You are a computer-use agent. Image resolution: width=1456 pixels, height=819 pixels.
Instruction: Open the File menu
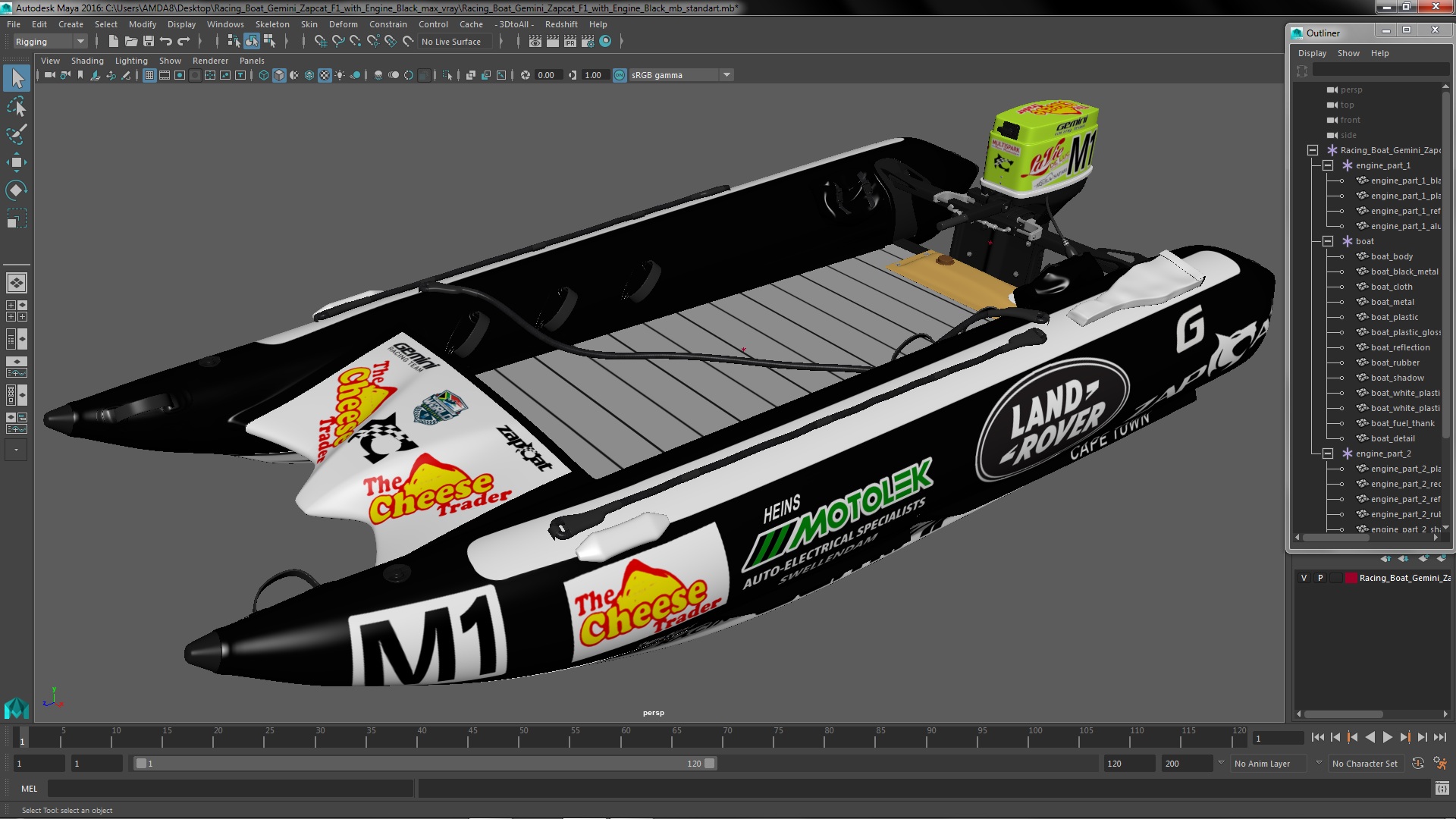[14, 24]
